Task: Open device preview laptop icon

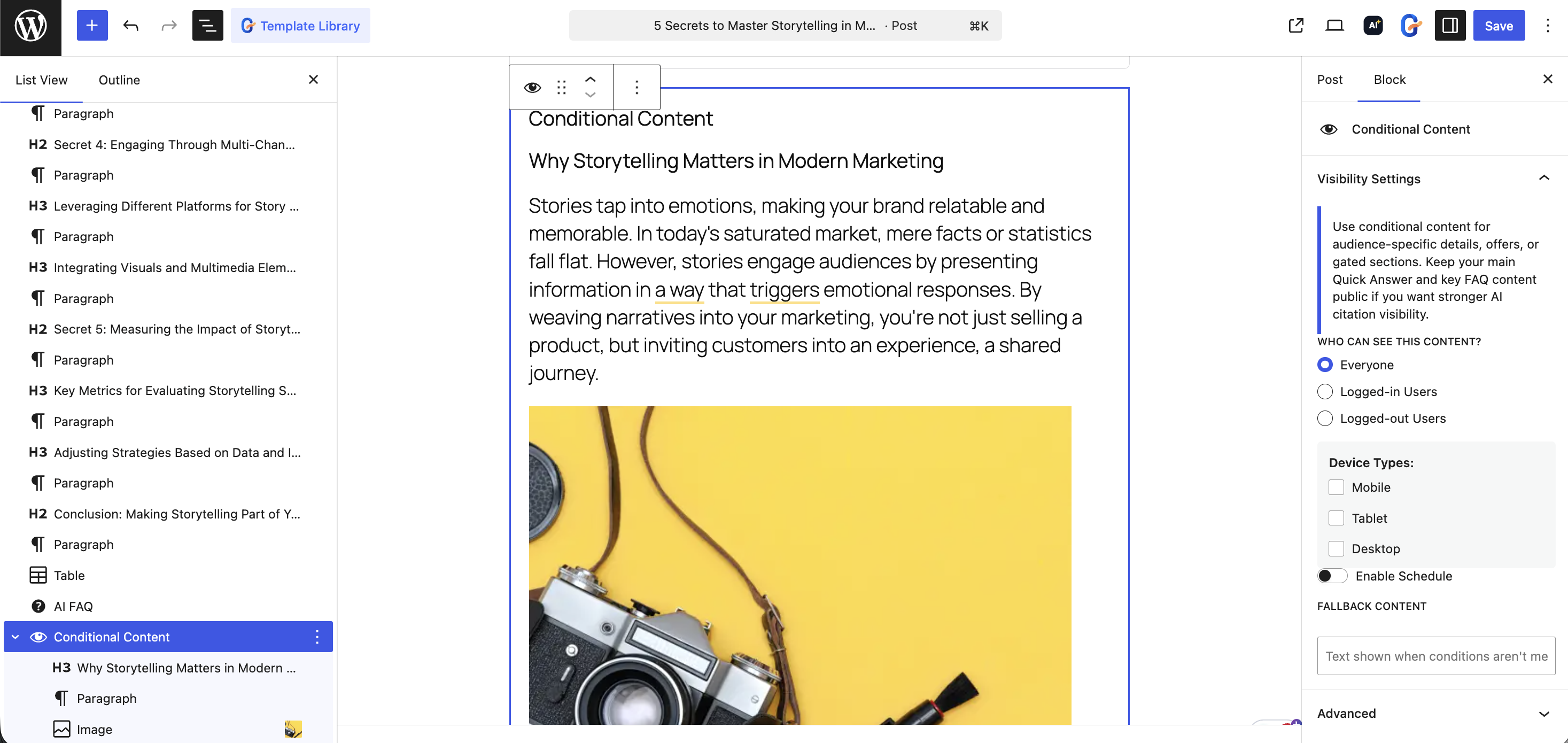Action: 1334,26
